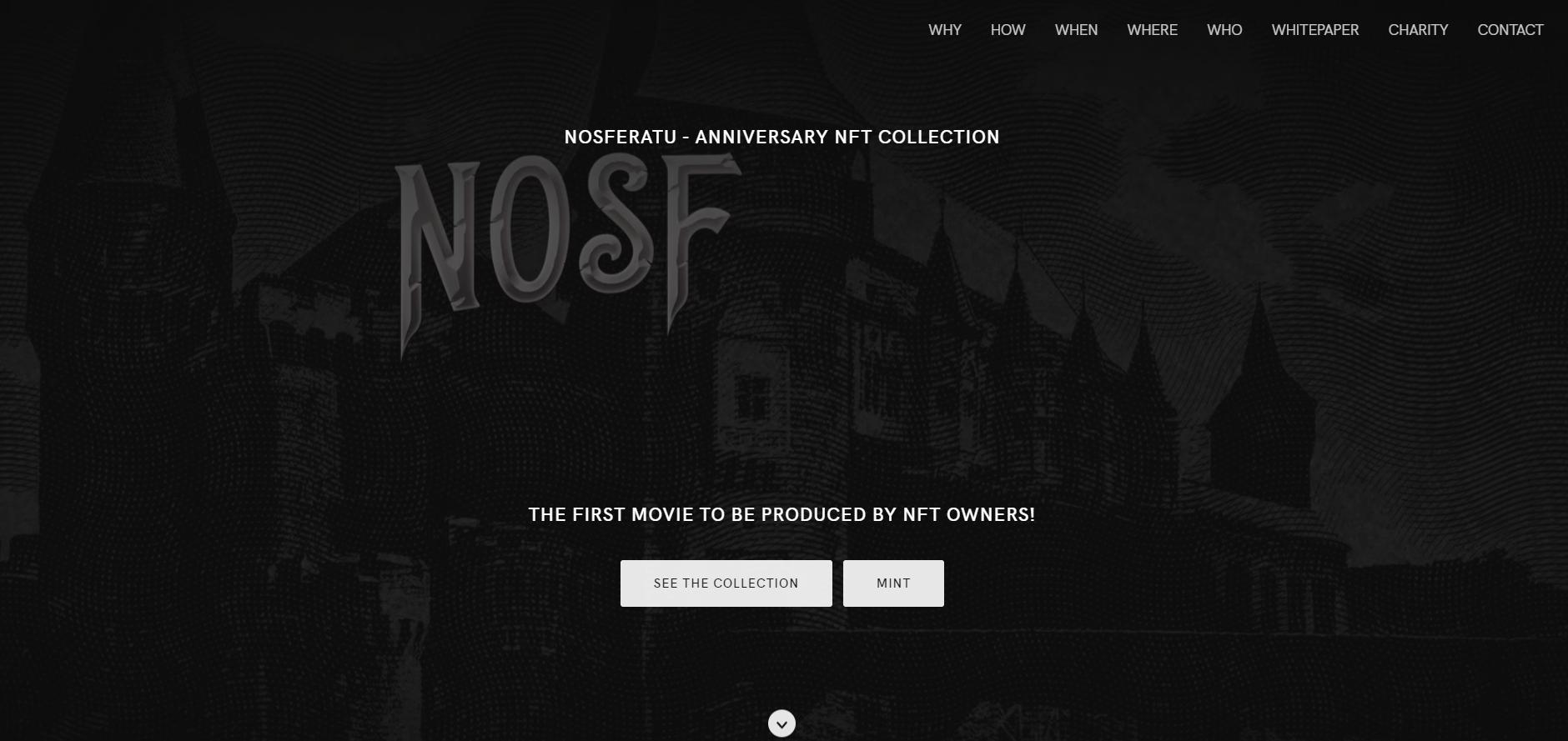The width and height of the screenshot is (1568, 741).
Task: Jump to the WHERE section
Action: click(1152, 30)
